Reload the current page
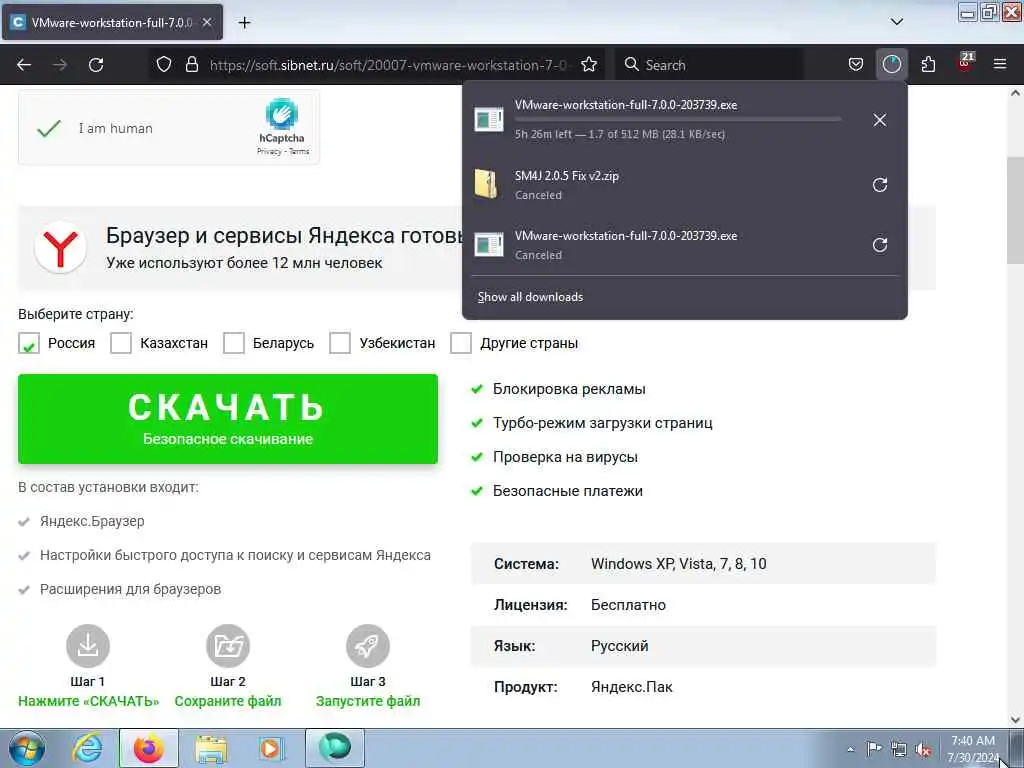This screenshot has width=1024, height=768. [x=96, y=65]
